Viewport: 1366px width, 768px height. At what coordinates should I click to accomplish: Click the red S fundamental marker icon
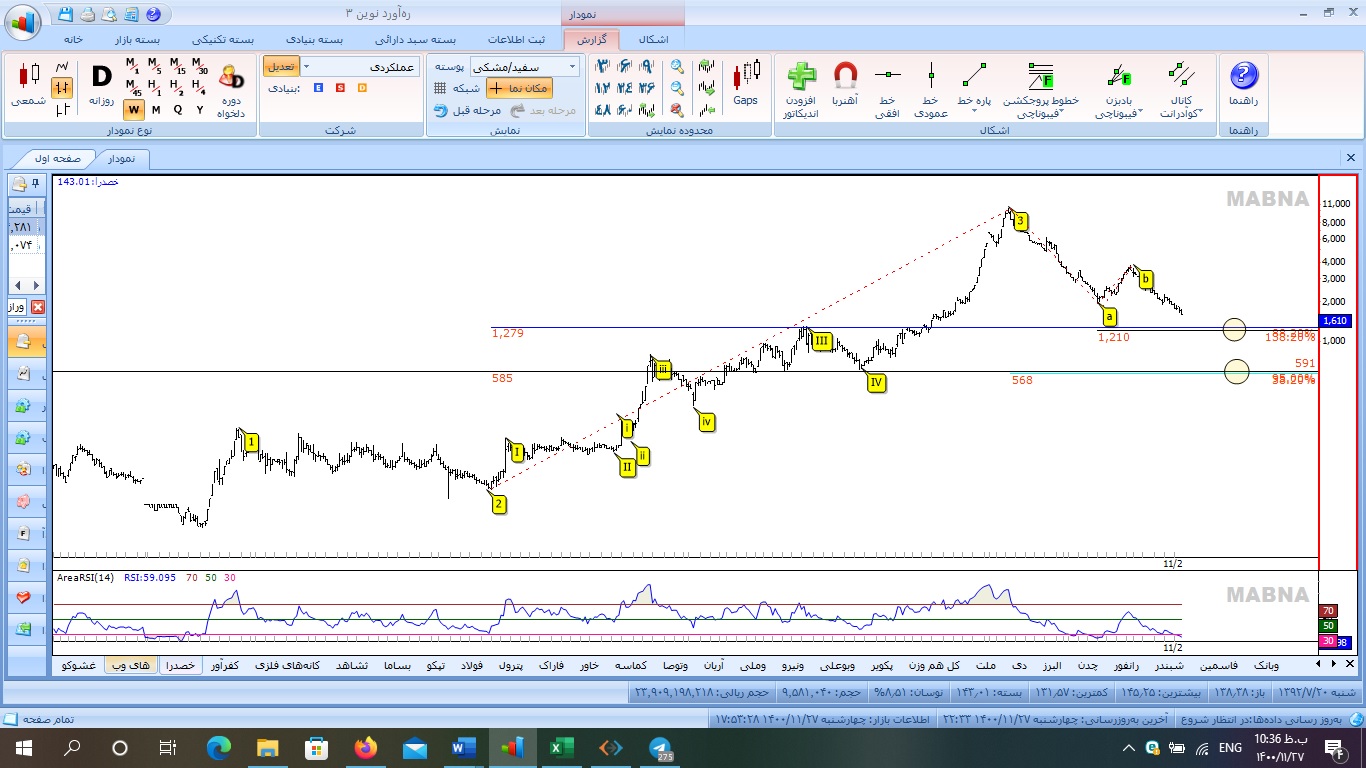coord(340,88)
